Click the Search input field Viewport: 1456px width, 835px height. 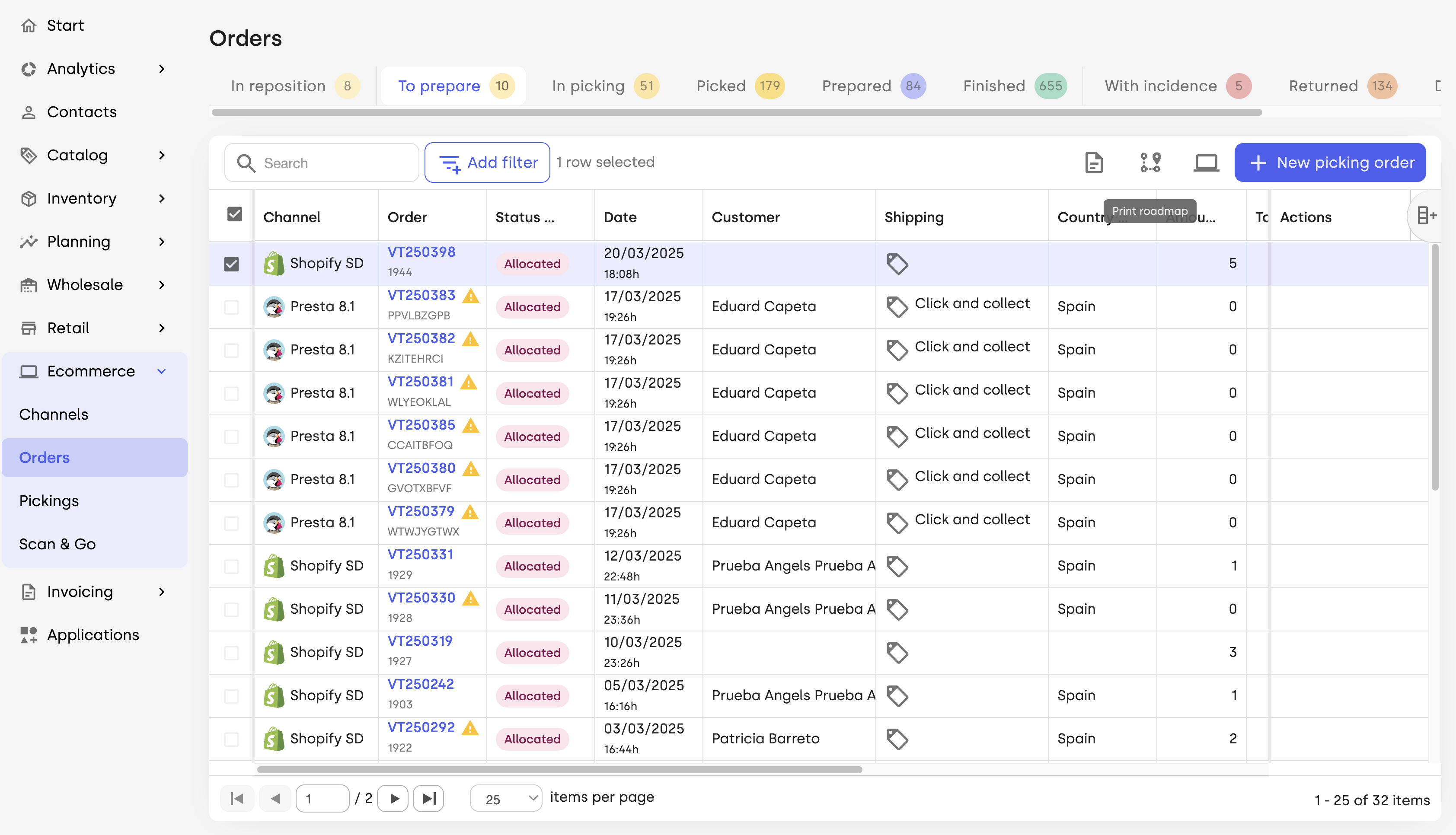[x=322, y=163]
